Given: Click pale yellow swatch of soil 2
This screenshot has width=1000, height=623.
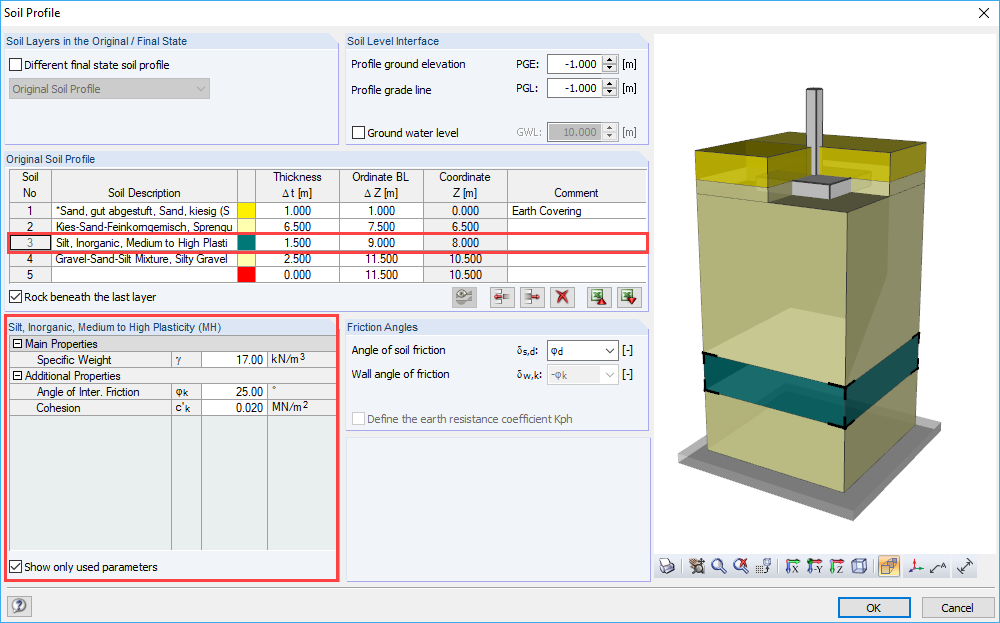Looking at the screenshot, I should click(246, 226).
